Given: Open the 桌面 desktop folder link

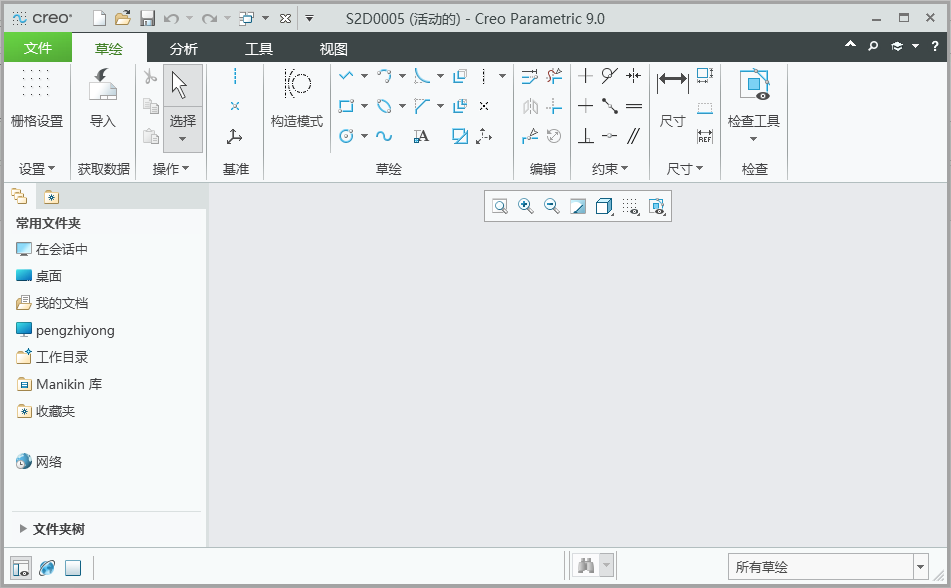Looking at the screenshot, I should (39, 276).
